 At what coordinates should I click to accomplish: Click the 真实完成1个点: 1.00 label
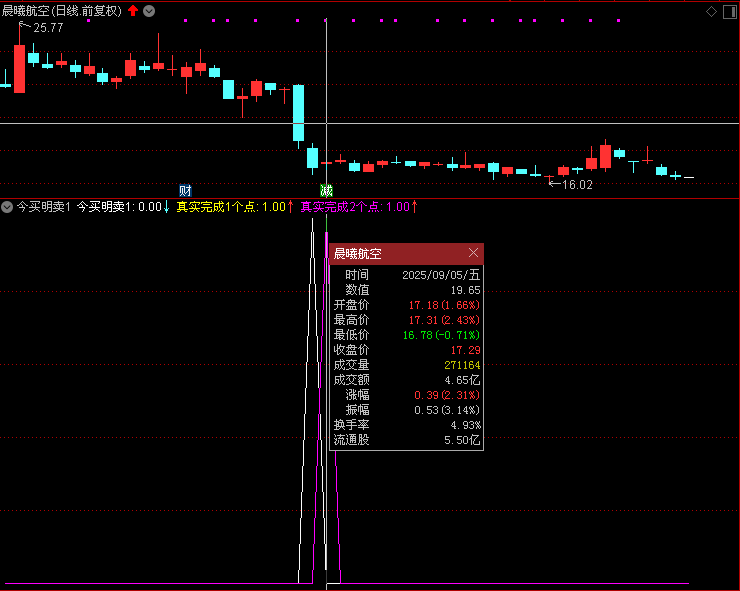coord(231,207)
